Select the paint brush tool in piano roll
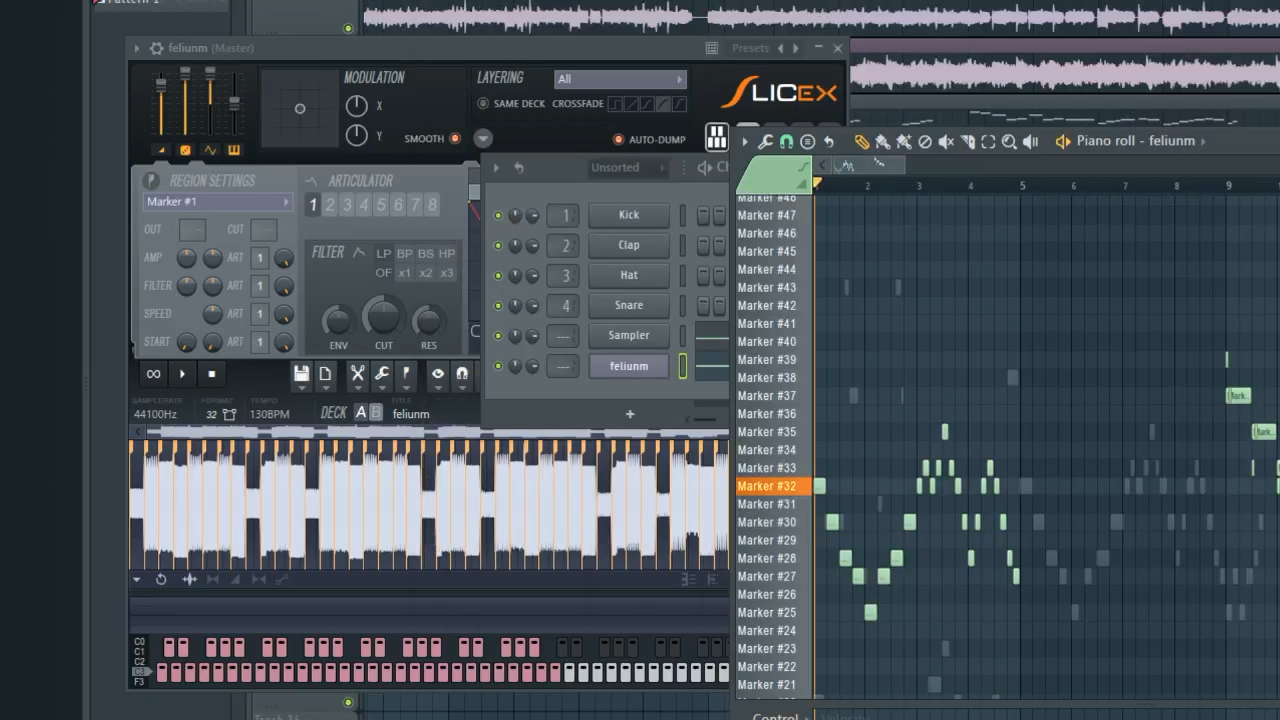Image resolution: width=1280 pixels, height=720 pixels. [882, 142]
